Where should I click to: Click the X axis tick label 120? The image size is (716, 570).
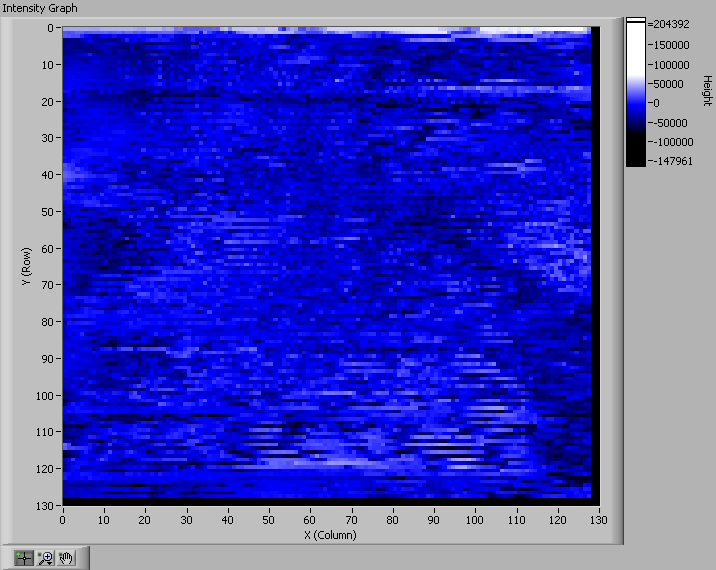558,520
